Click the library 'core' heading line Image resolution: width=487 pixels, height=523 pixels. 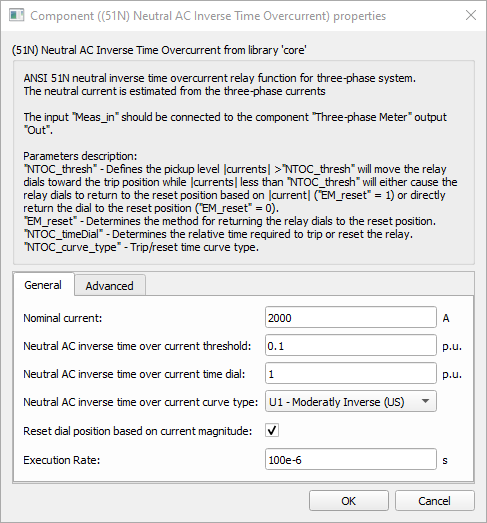click(159, 50)
